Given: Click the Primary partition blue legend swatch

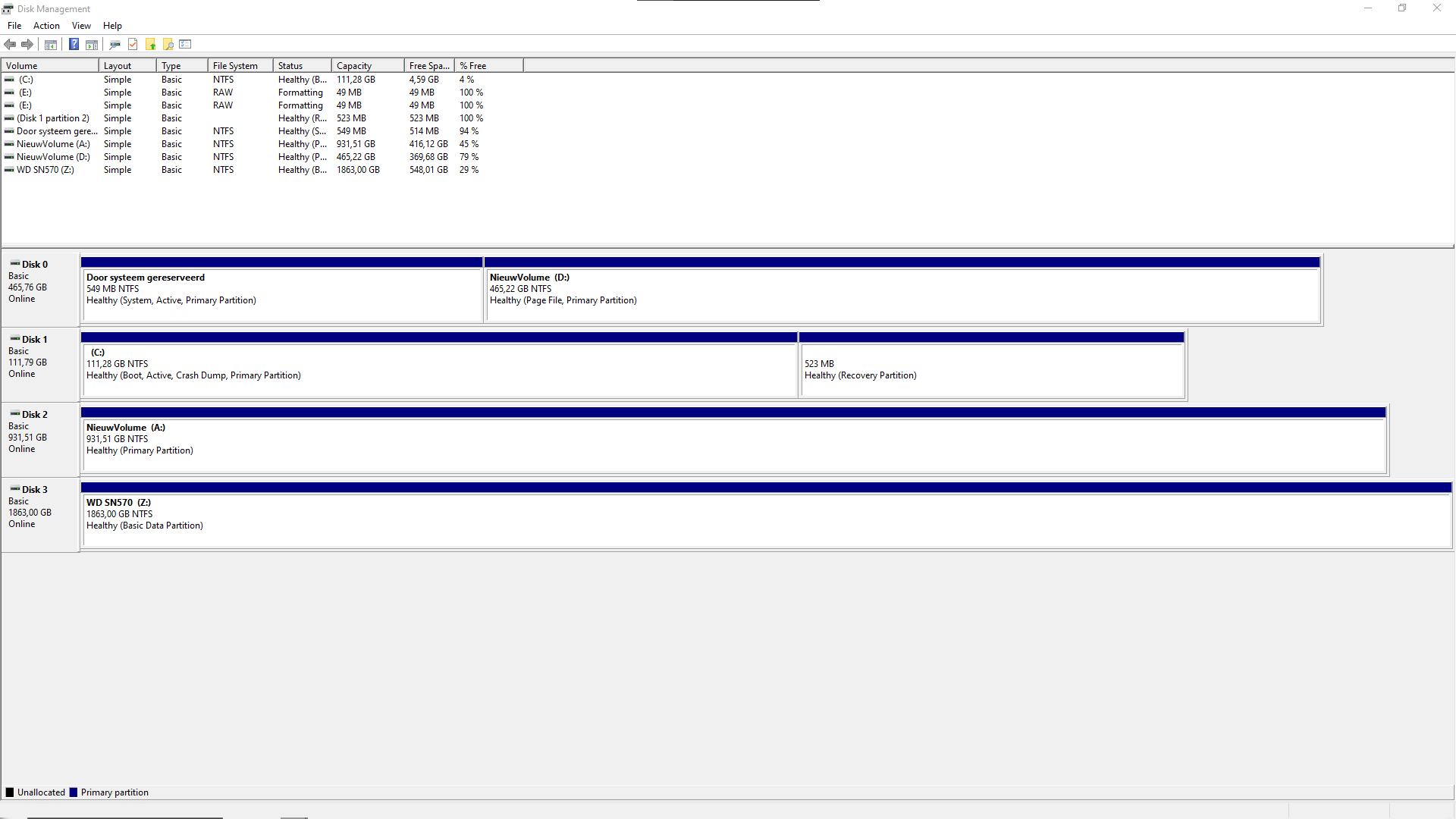Looking at the screenshot, I should [x=74, y=792].
